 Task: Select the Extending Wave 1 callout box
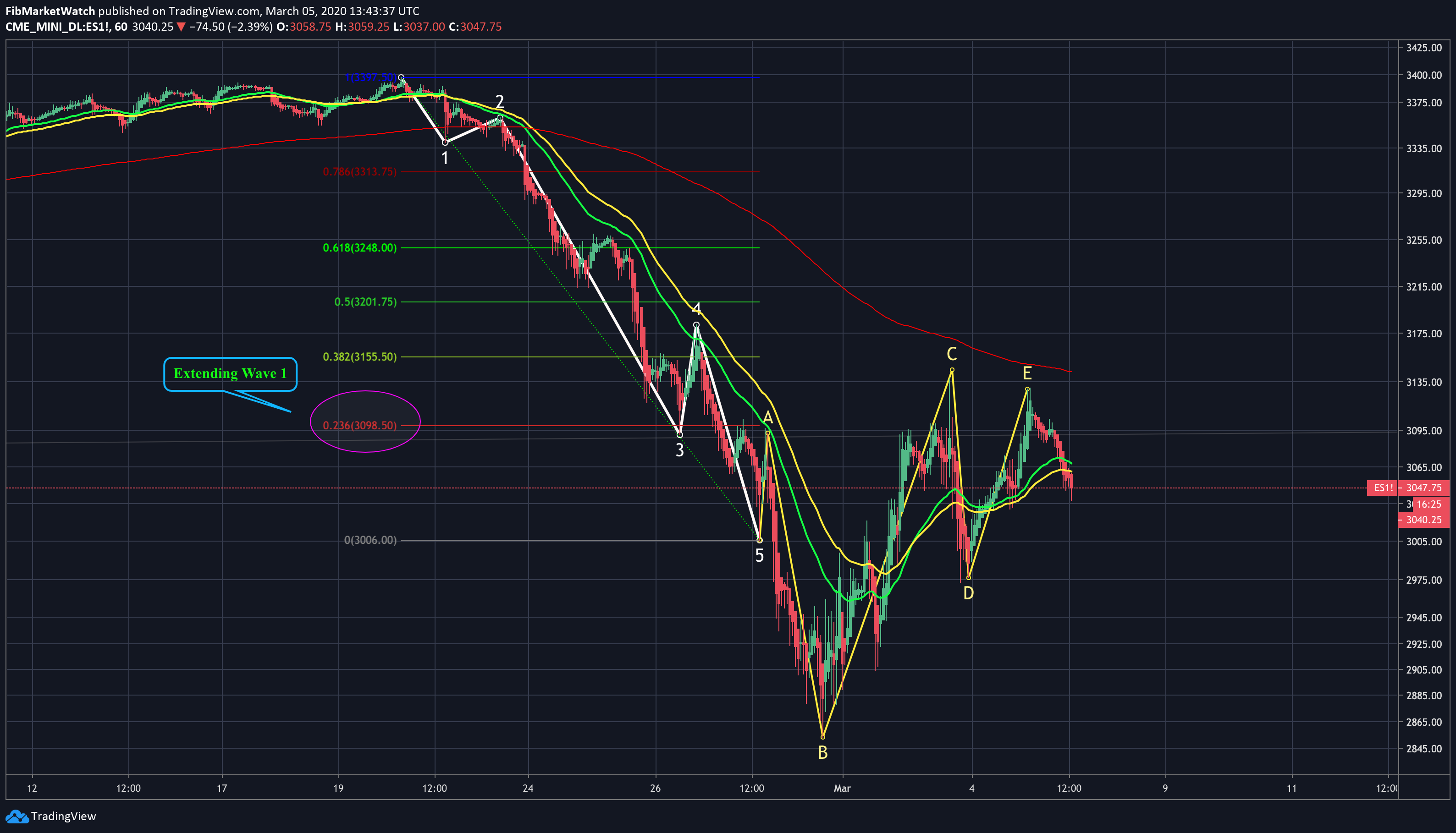(x=230, y=374)
